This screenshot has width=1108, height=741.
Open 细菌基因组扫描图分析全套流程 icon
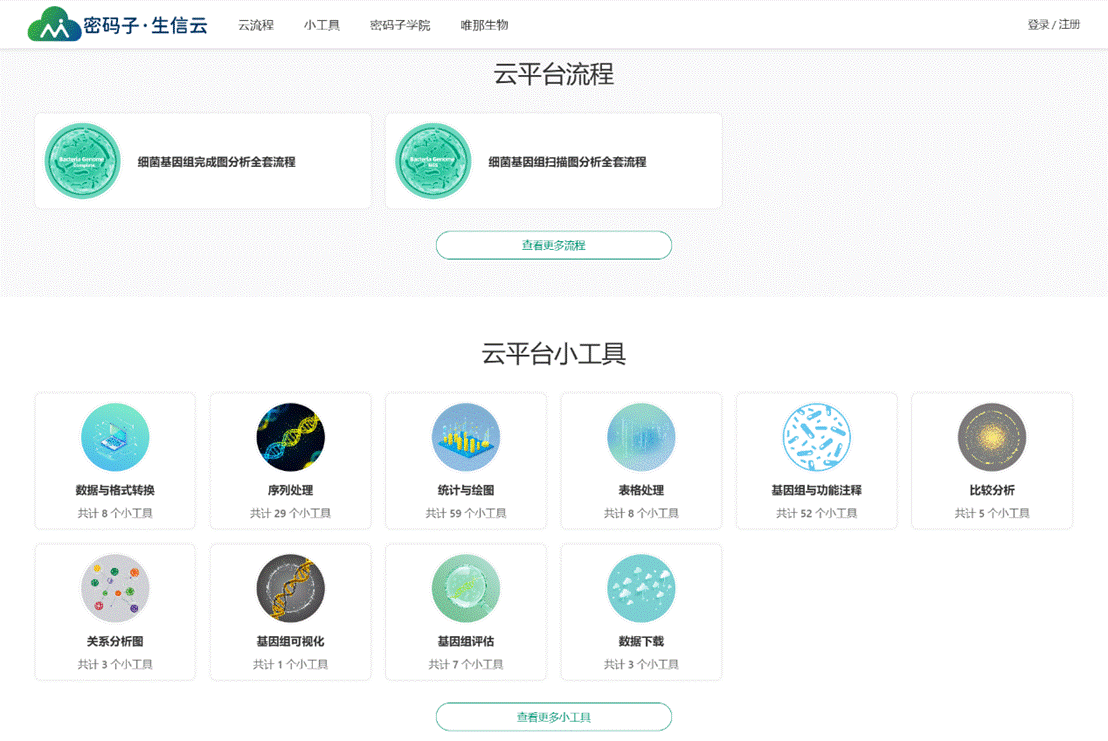coord(433,161)
